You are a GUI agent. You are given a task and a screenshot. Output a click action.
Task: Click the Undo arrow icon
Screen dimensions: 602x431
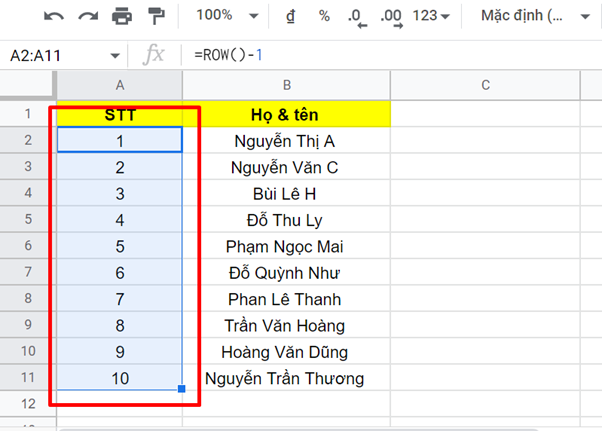coord(54,17)
